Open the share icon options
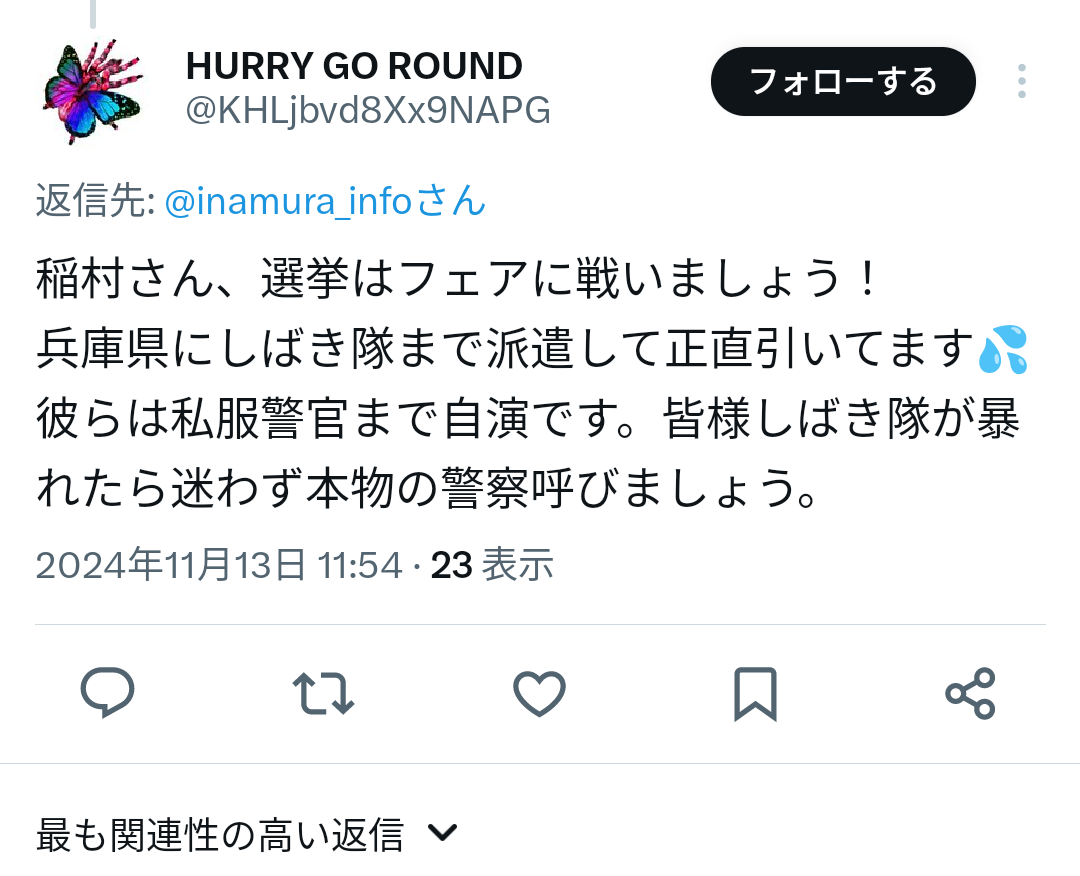The image size is (1080, 876). click(970, 694)
